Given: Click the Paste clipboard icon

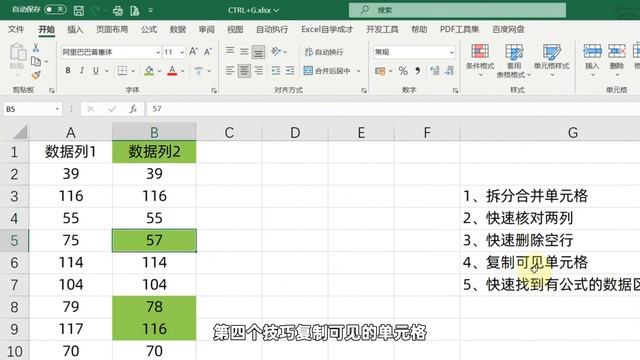Looking at the screenshot, I should coord(18,52).
